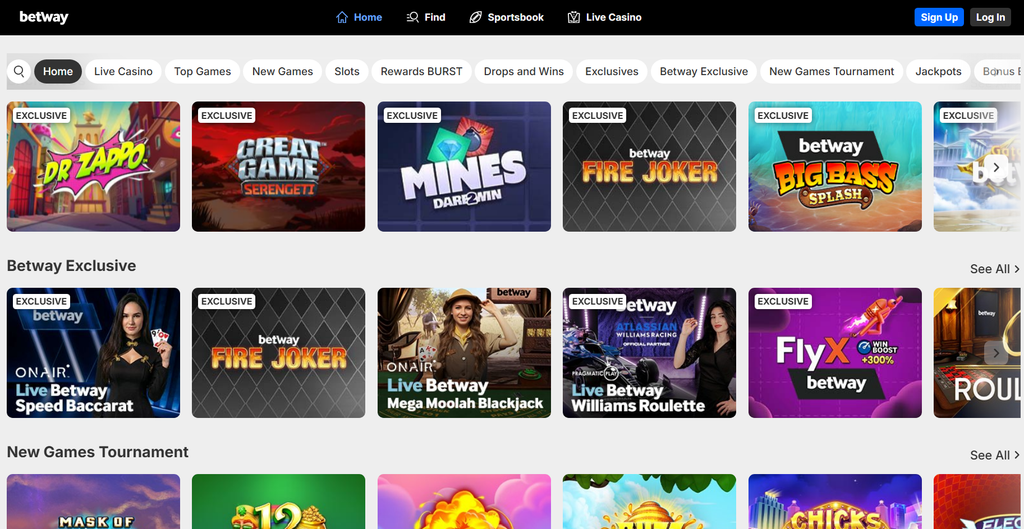The width and height of the screenshot is (1024, 529).
Task: Click the betway logo
Action: [x=44, y=17]
